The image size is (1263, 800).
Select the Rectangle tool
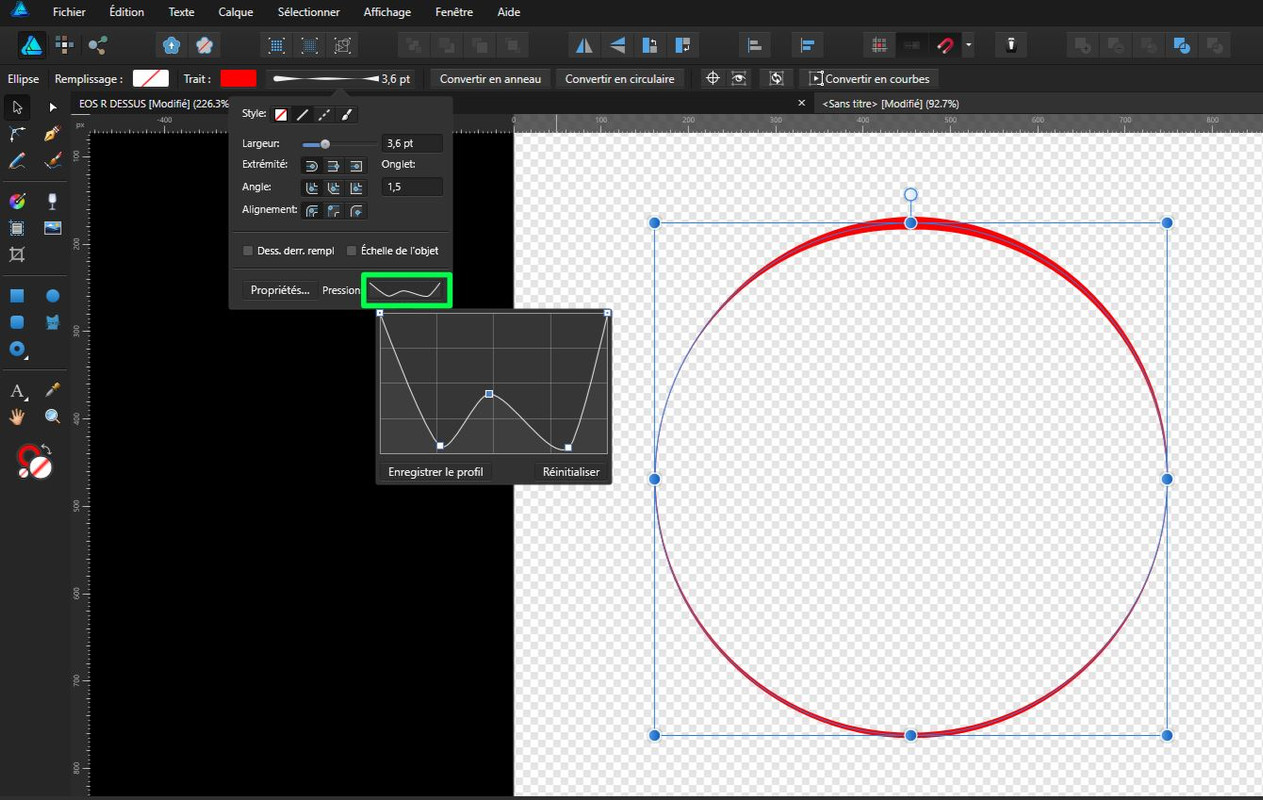(x=17, y=296)
